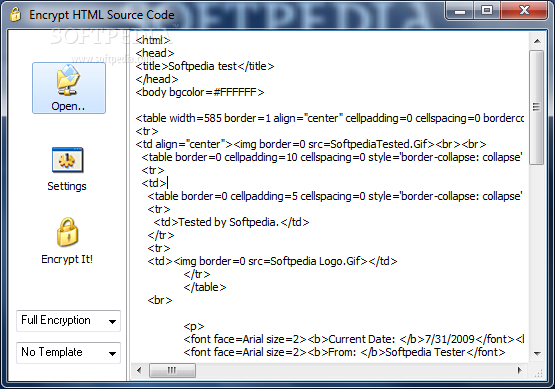
Task: Click the '<p>' tag line
Action: point(194,326)
